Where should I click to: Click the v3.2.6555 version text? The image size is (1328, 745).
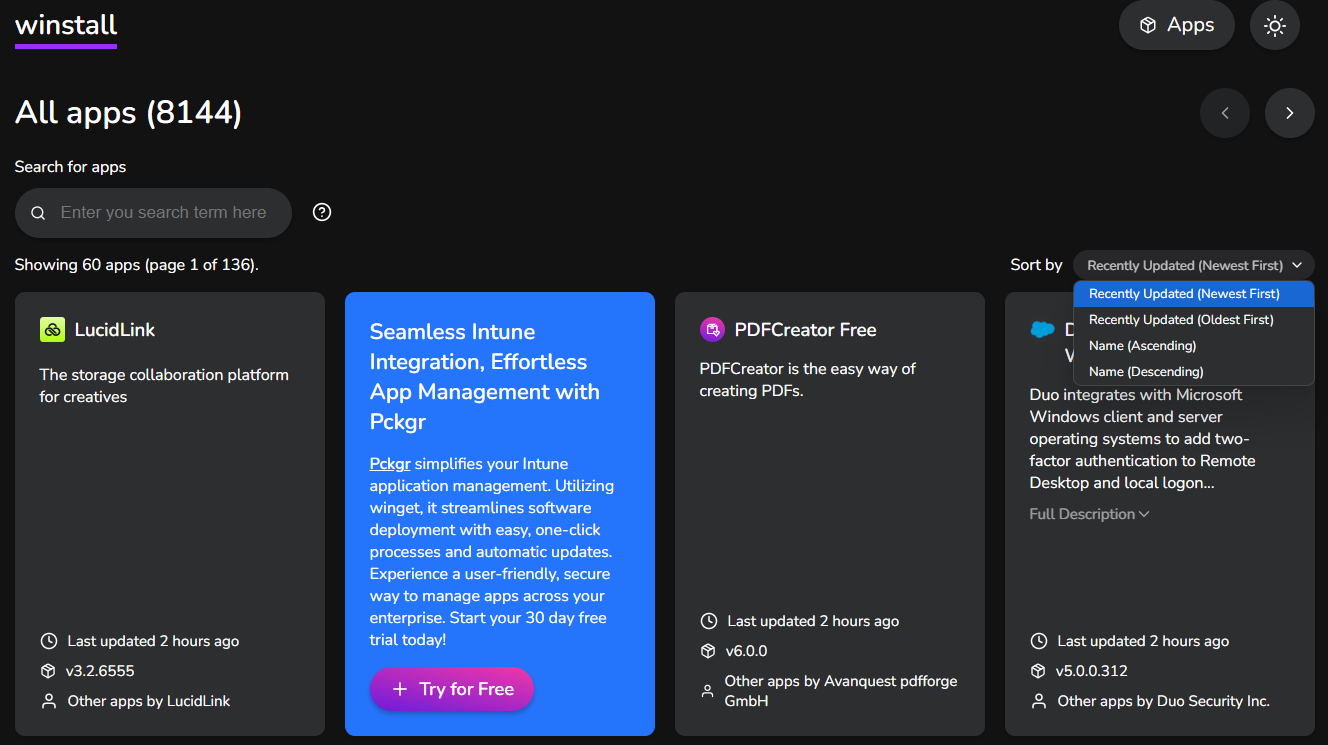(x=100, y=671)
